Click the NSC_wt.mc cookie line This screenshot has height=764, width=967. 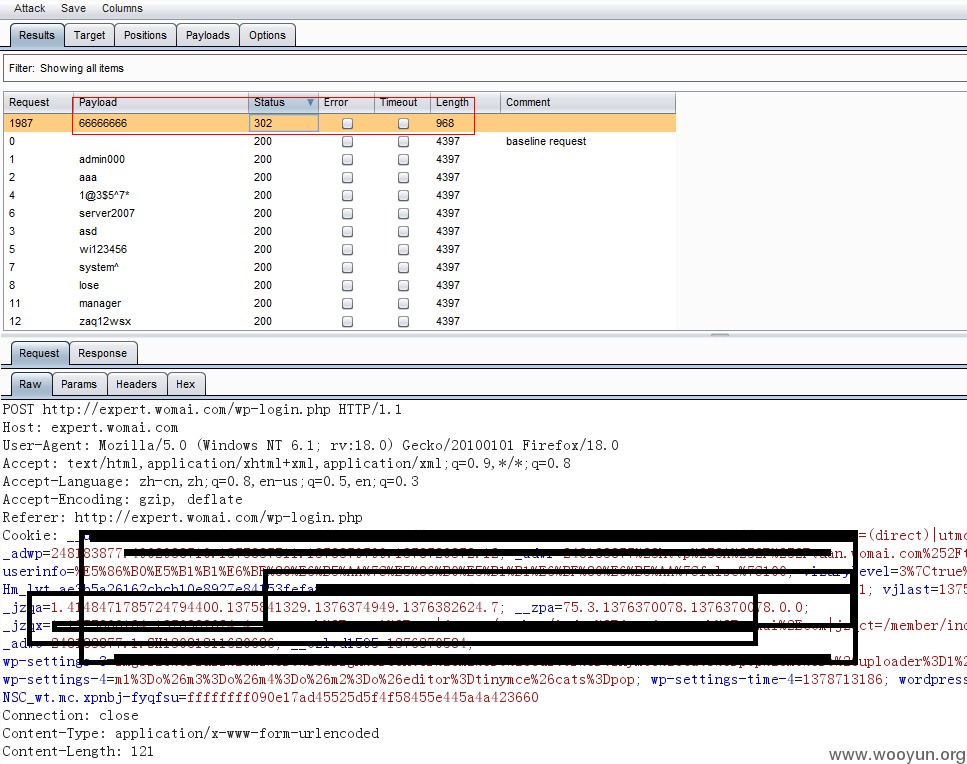[x=270, y=697]
